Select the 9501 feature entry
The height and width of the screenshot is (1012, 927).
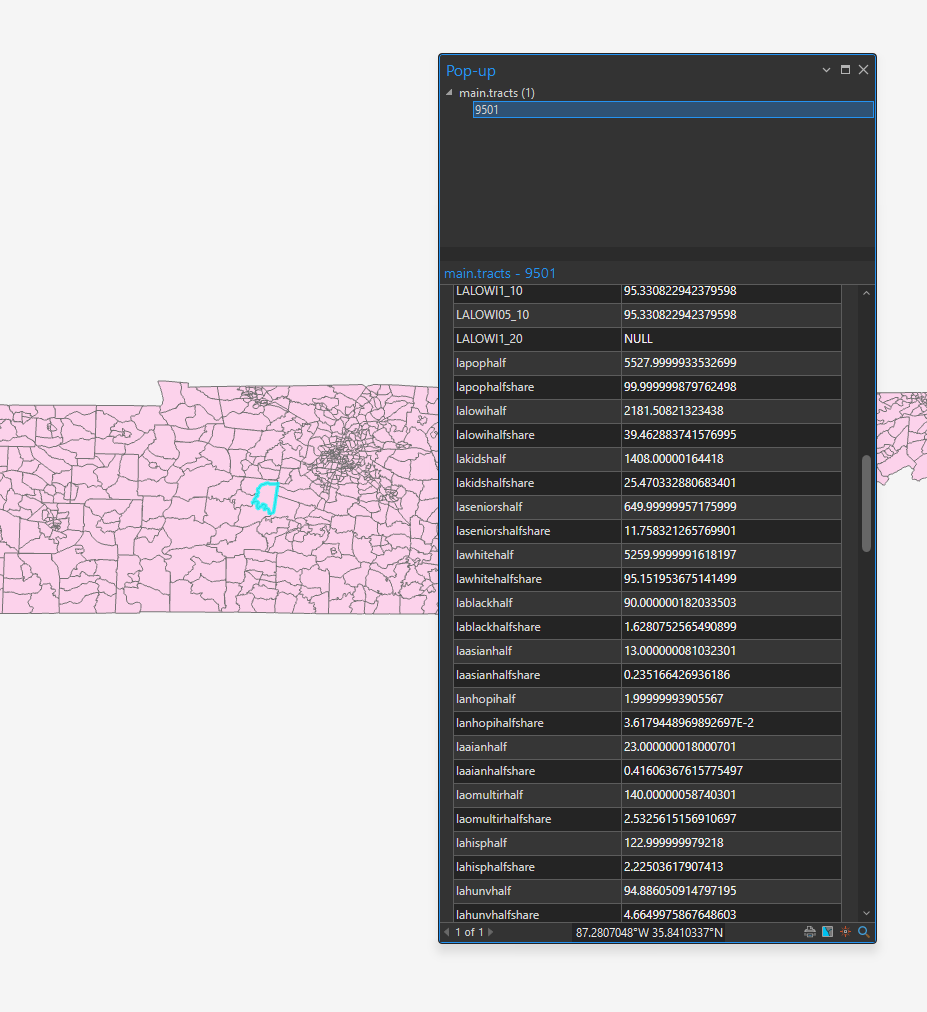[x=672, y=109]
